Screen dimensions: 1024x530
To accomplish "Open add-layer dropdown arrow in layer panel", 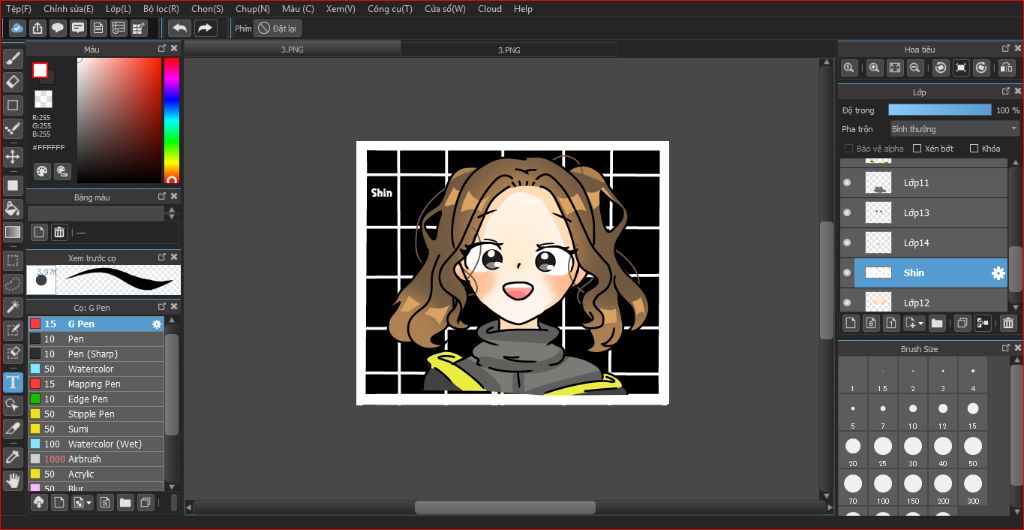I will (x=914, y=322).
